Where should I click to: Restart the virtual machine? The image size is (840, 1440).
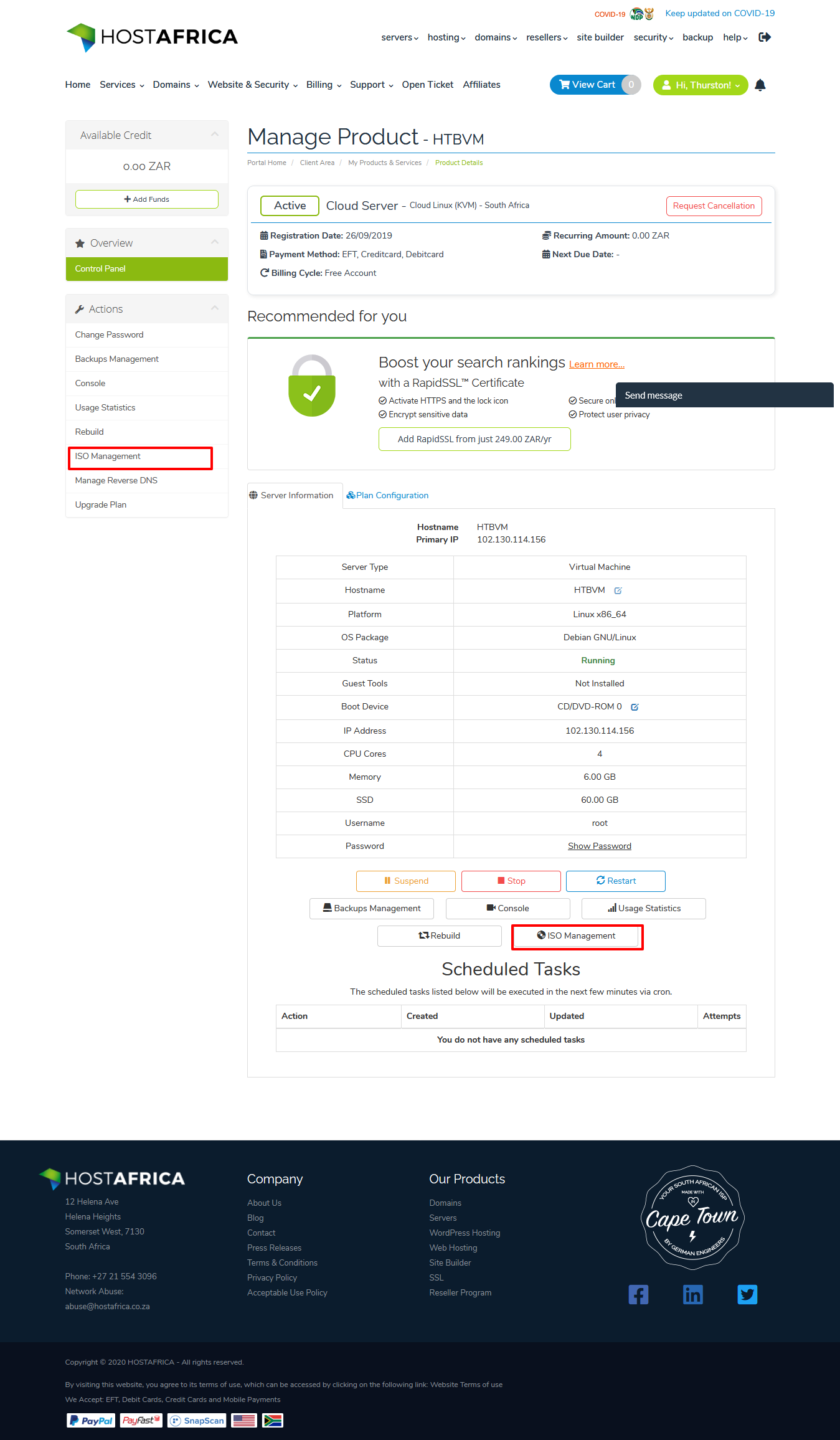tap(616, 881)
